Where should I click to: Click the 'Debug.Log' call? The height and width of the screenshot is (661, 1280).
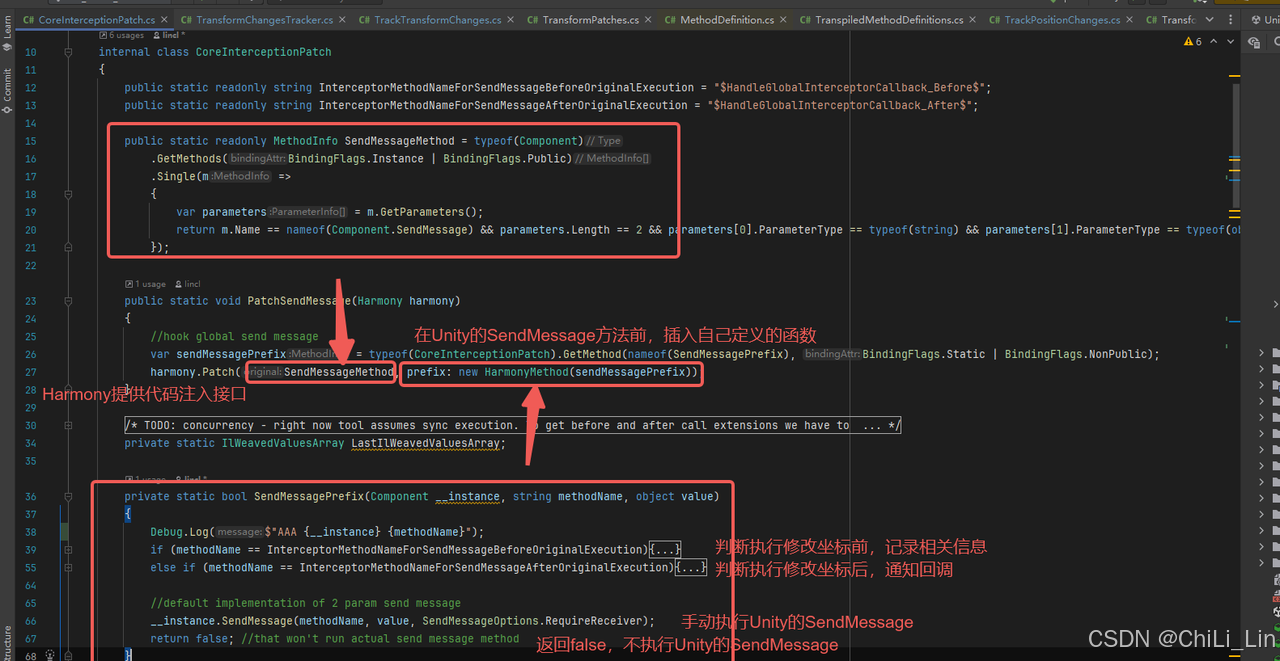(182, 532)
